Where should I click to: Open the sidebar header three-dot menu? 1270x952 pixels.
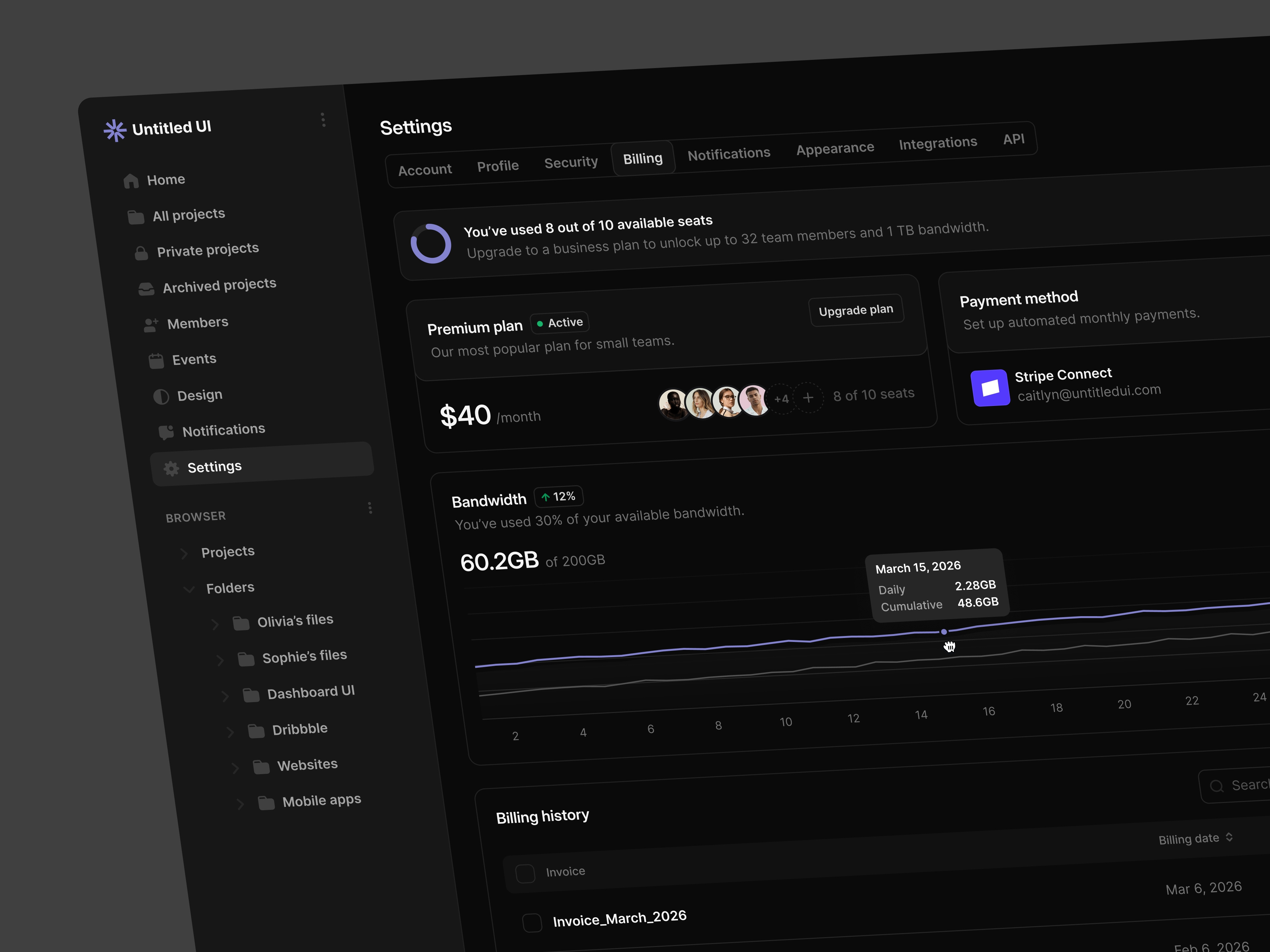(x=323, y=119)
